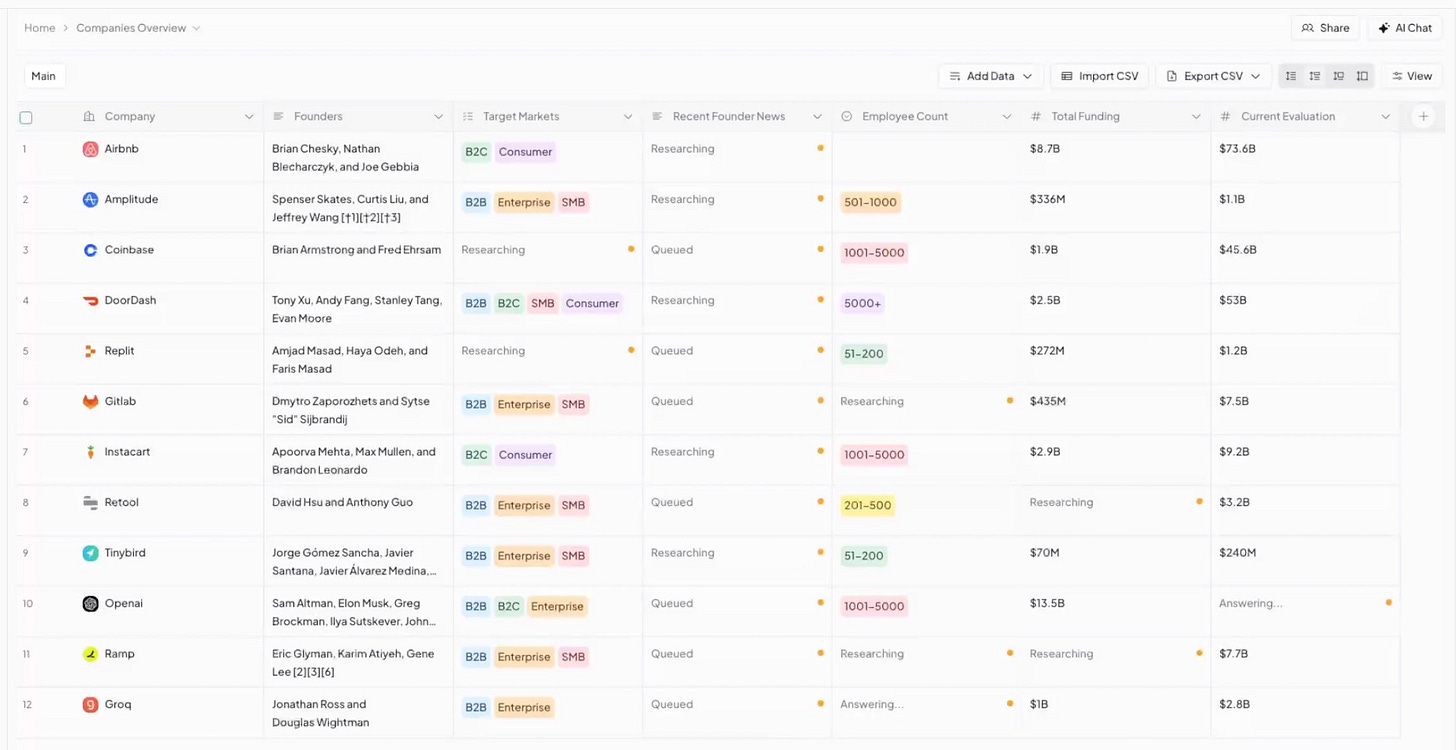Click the 201-500 tag in Retool row
1456x750 pixels.
click(x=867, y=506)
